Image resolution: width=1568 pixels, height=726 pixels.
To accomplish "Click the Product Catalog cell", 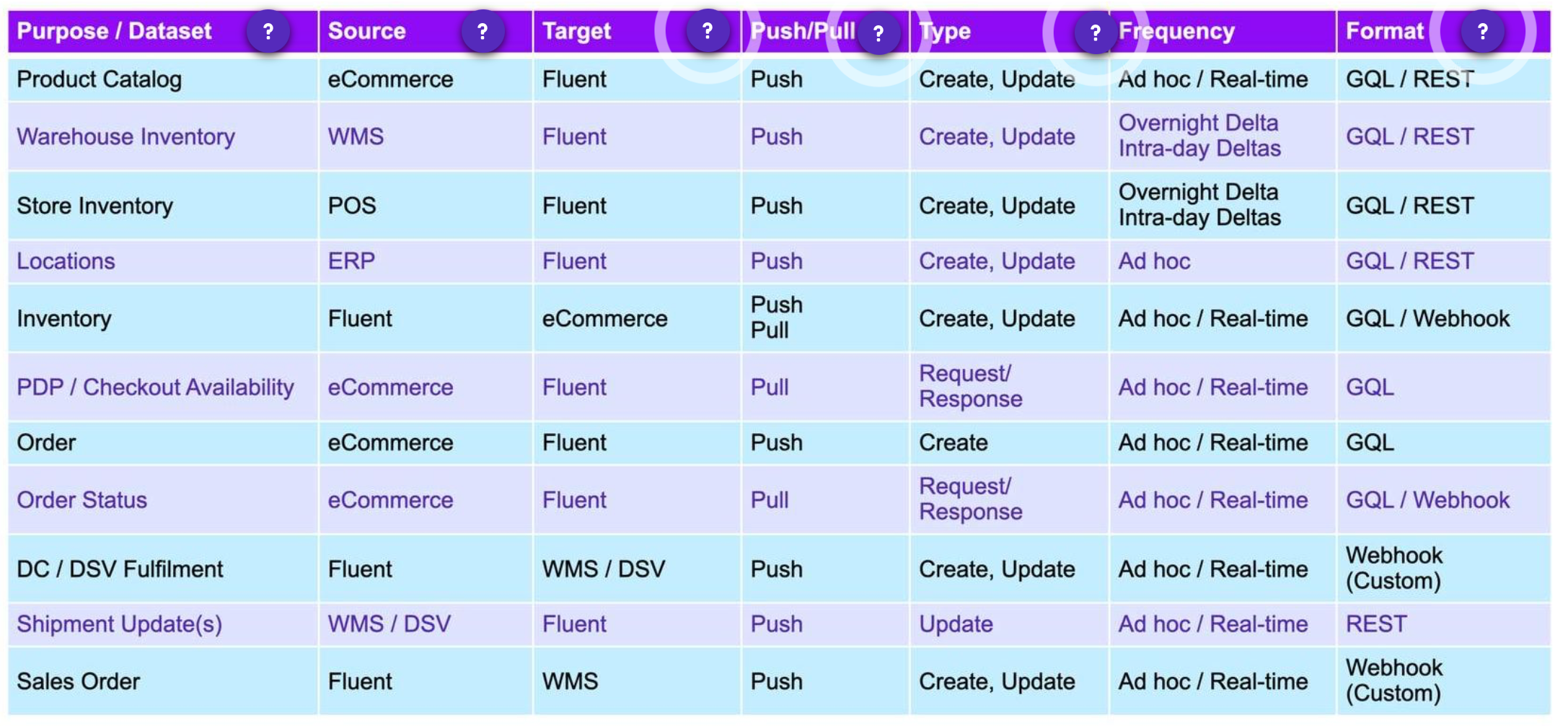I will [x=99, y=79].
